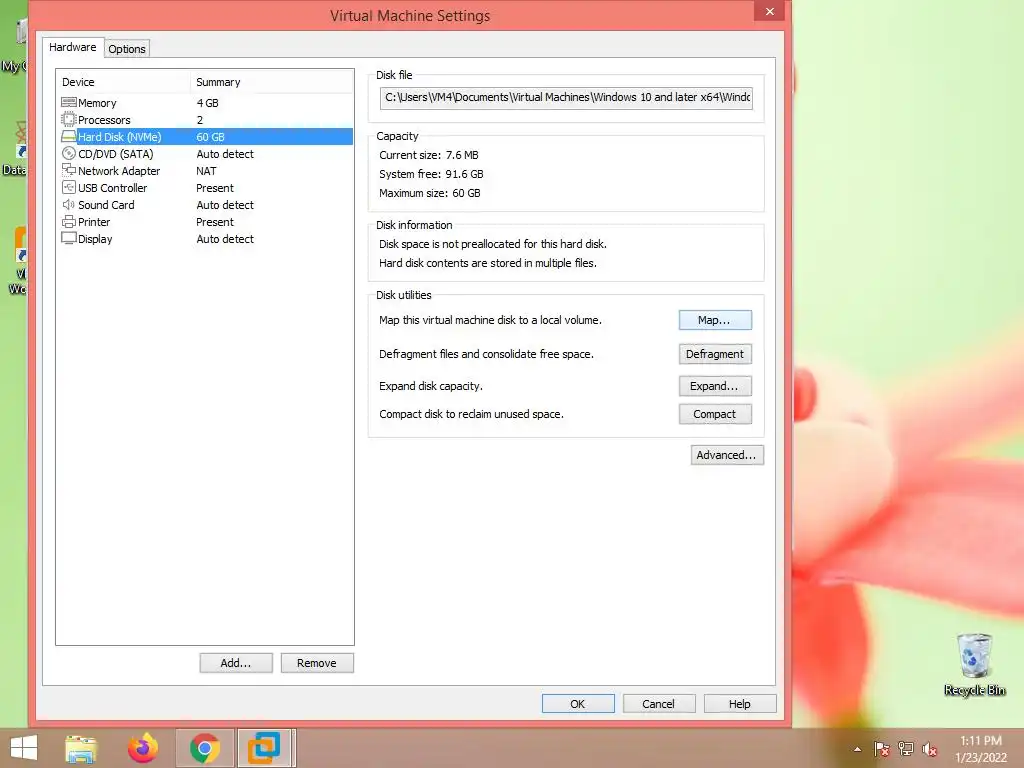Click the Disk file path field
Viewport: 1024px width, 768px height.
tap(566, 98)
